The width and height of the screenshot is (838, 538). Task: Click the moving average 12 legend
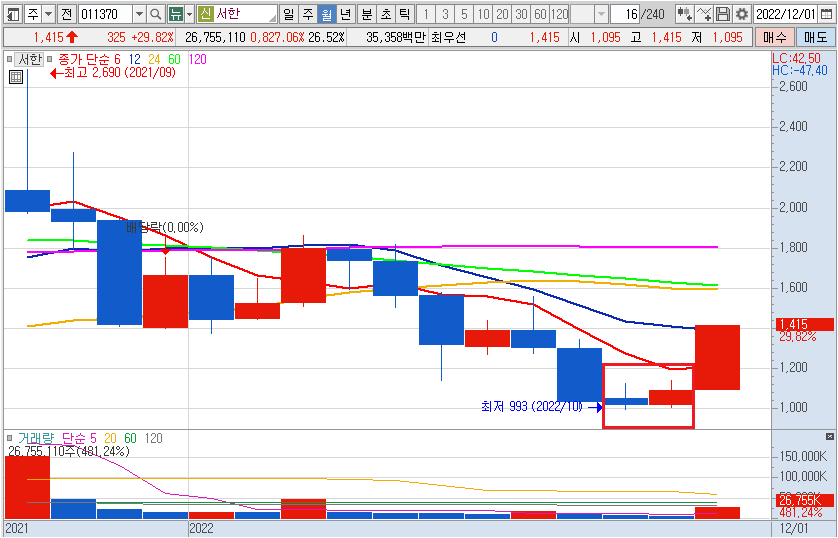(x=134, y=59)
